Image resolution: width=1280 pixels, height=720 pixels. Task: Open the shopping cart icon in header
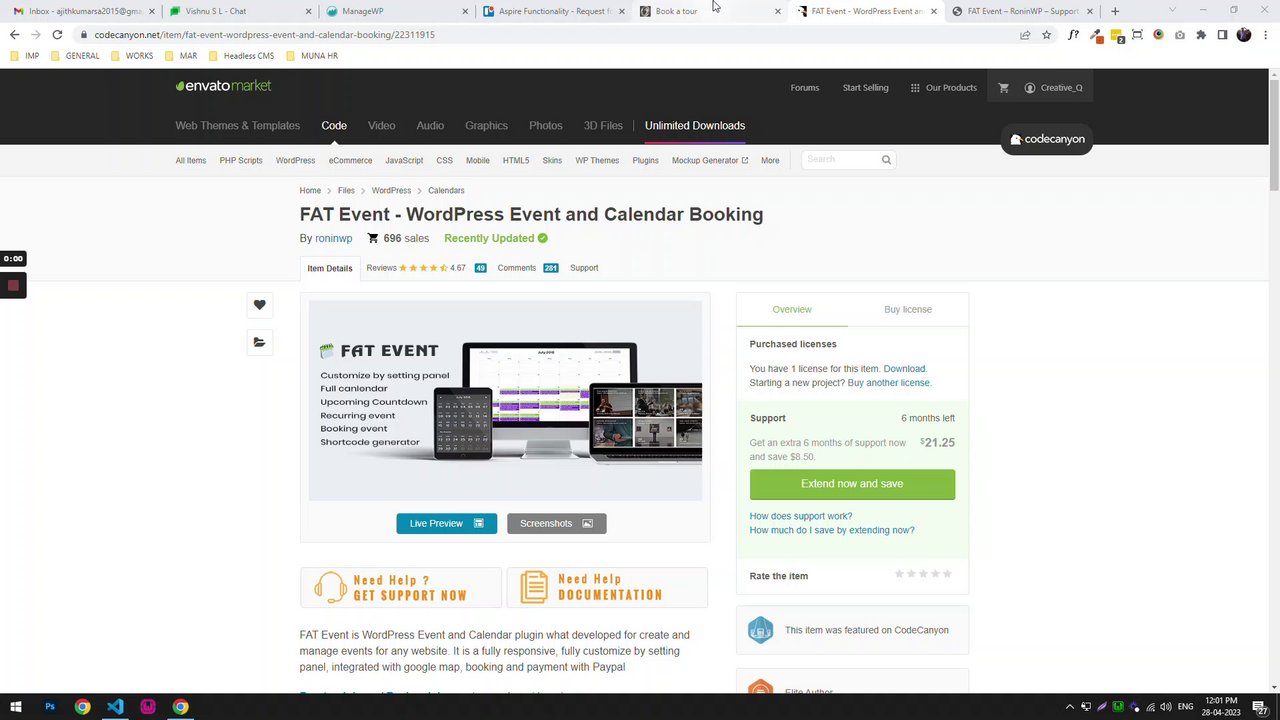point(1003,88)
